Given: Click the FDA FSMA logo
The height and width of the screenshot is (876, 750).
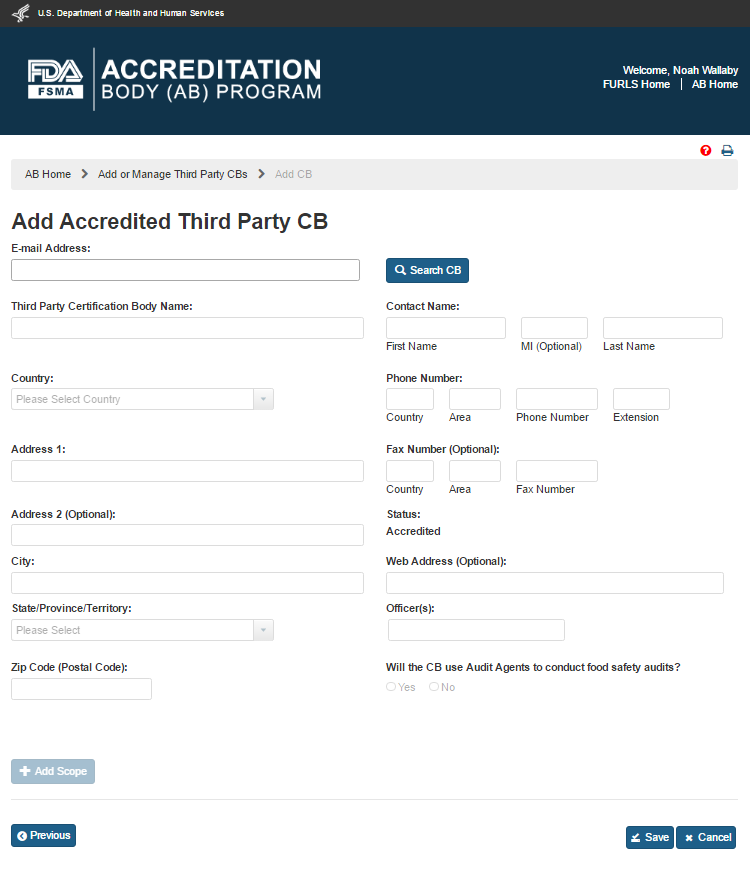Looking at the screenshot, I should coord(56,79).
